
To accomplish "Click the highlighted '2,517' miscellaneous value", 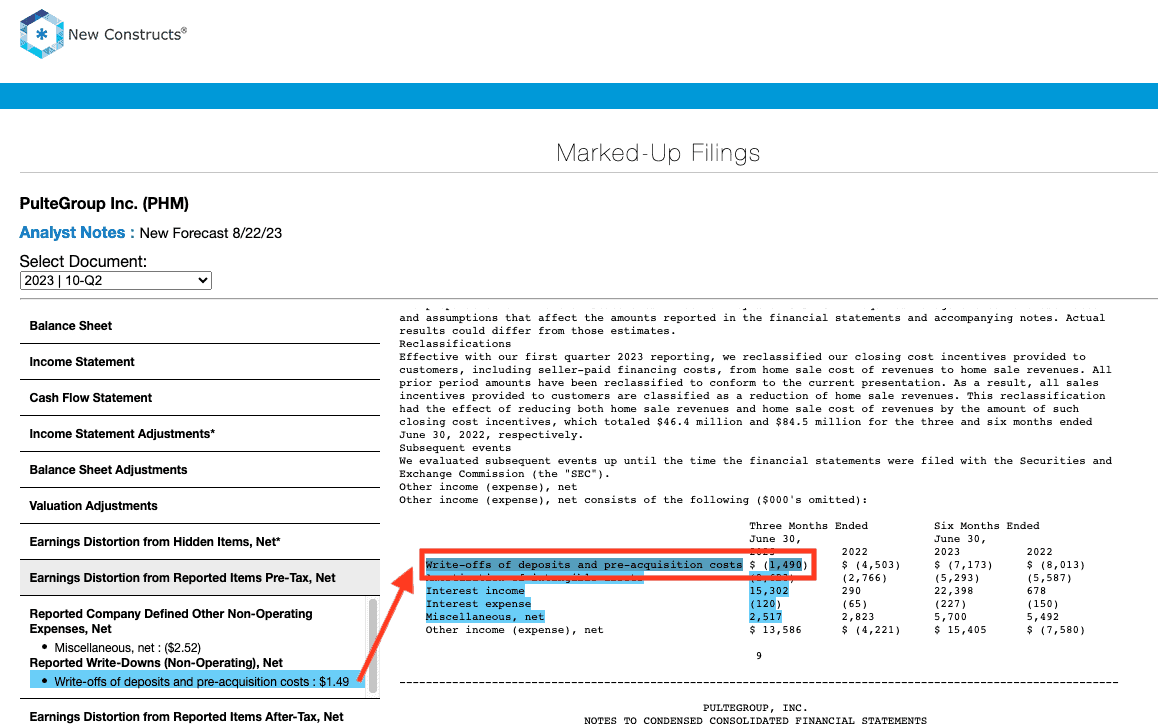I will 765,617.
